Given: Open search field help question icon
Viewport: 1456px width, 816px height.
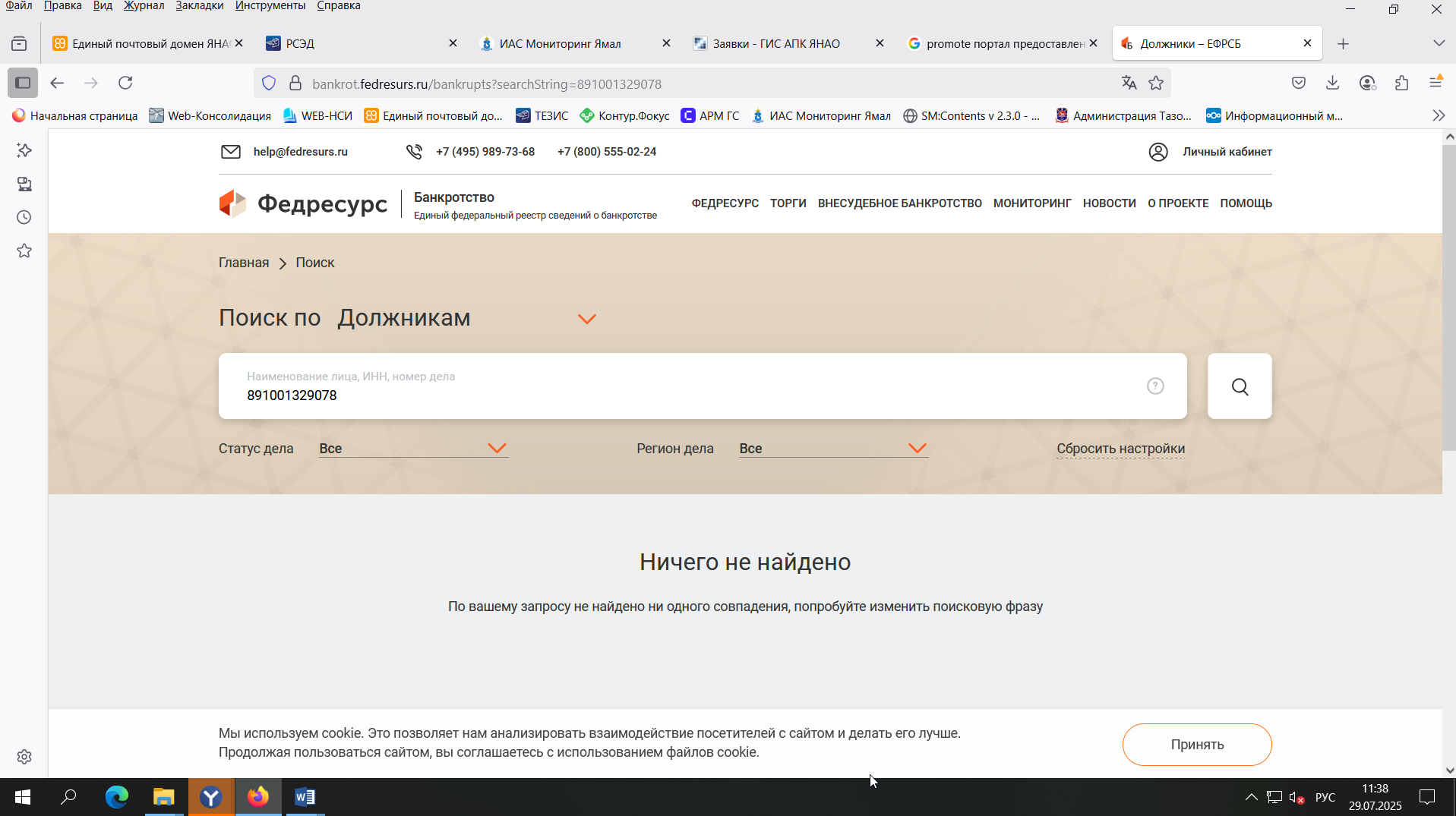Looking at the screenshot, I should pyautogui.click(x=1155, y=386).
